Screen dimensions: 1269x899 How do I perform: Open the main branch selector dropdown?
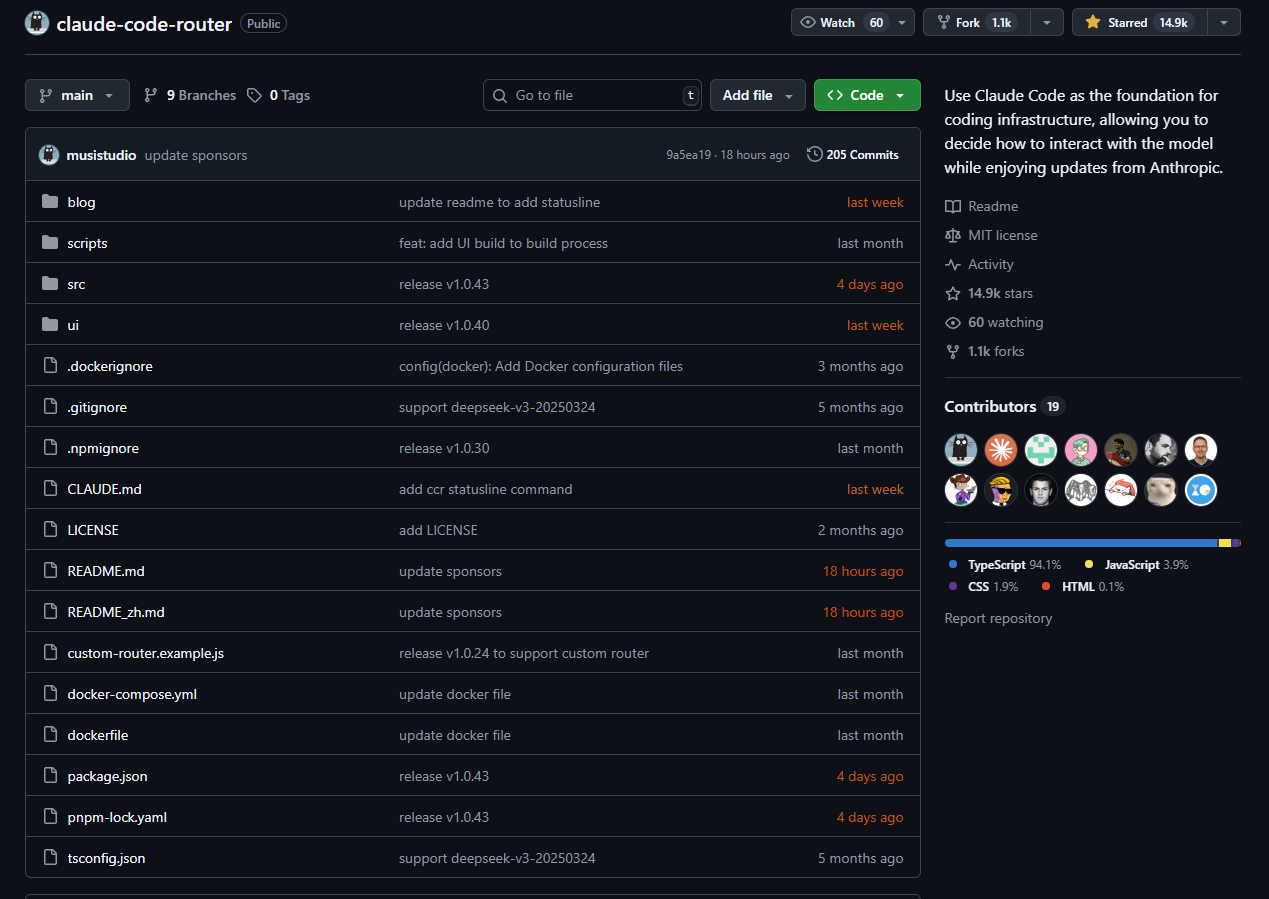(x=77, y=95)
